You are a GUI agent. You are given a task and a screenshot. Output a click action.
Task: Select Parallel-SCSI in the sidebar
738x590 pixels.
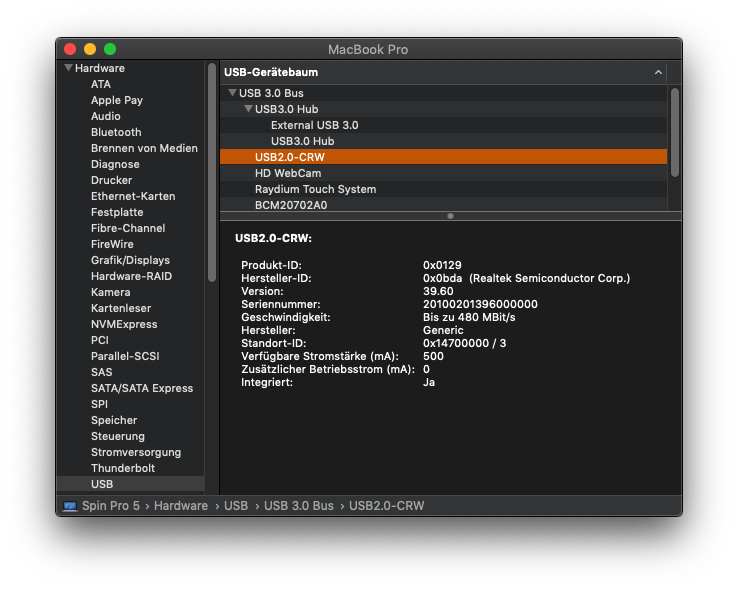click(125, 356)
